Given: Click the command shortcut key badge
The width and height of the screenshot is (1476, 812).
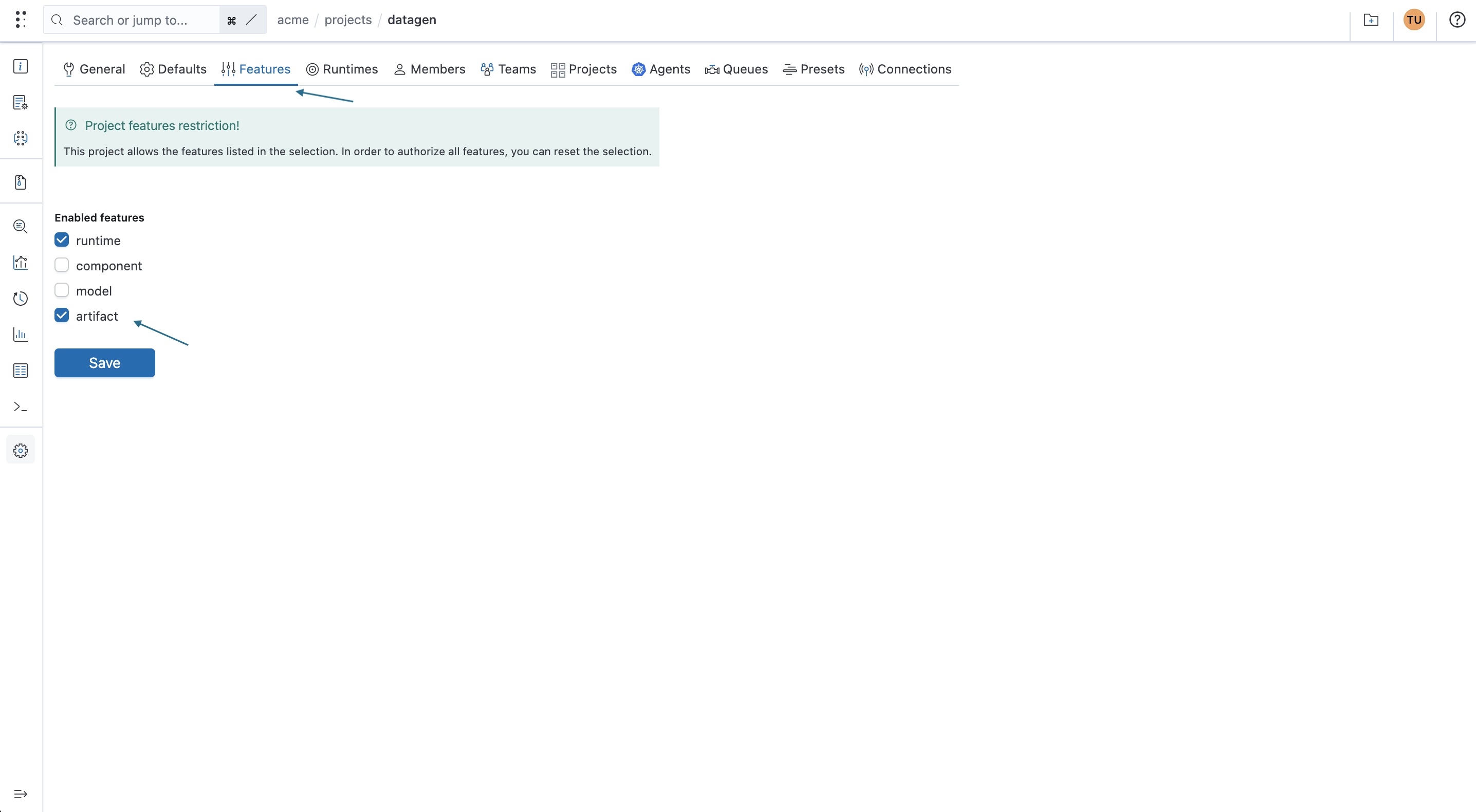Looking at the screenshot, I should tap(231, 21).
